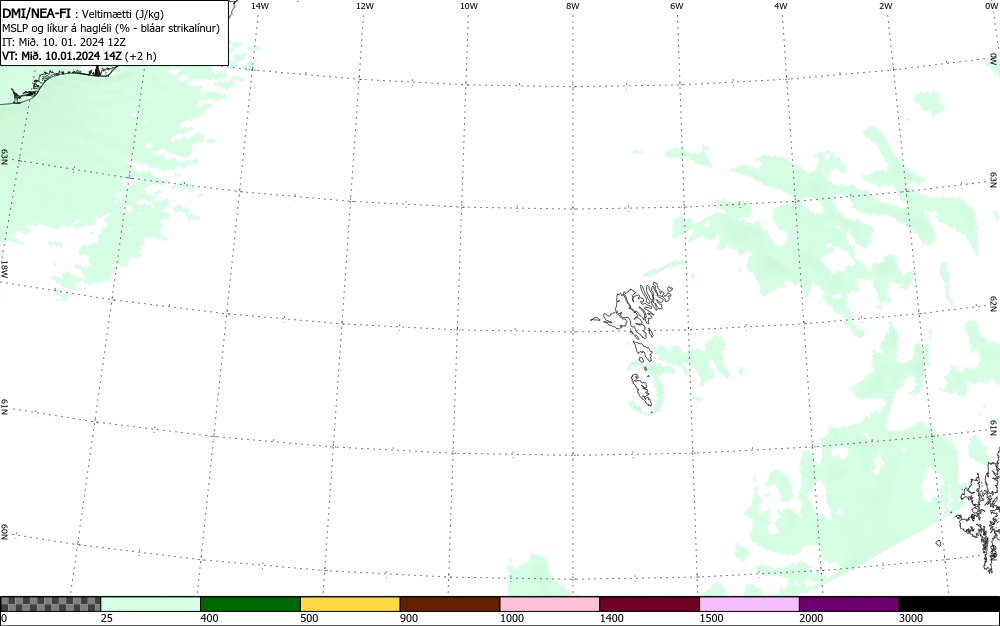Click the black above-3000 legend swatch
1000x626 pixels.
click(949, 604)
